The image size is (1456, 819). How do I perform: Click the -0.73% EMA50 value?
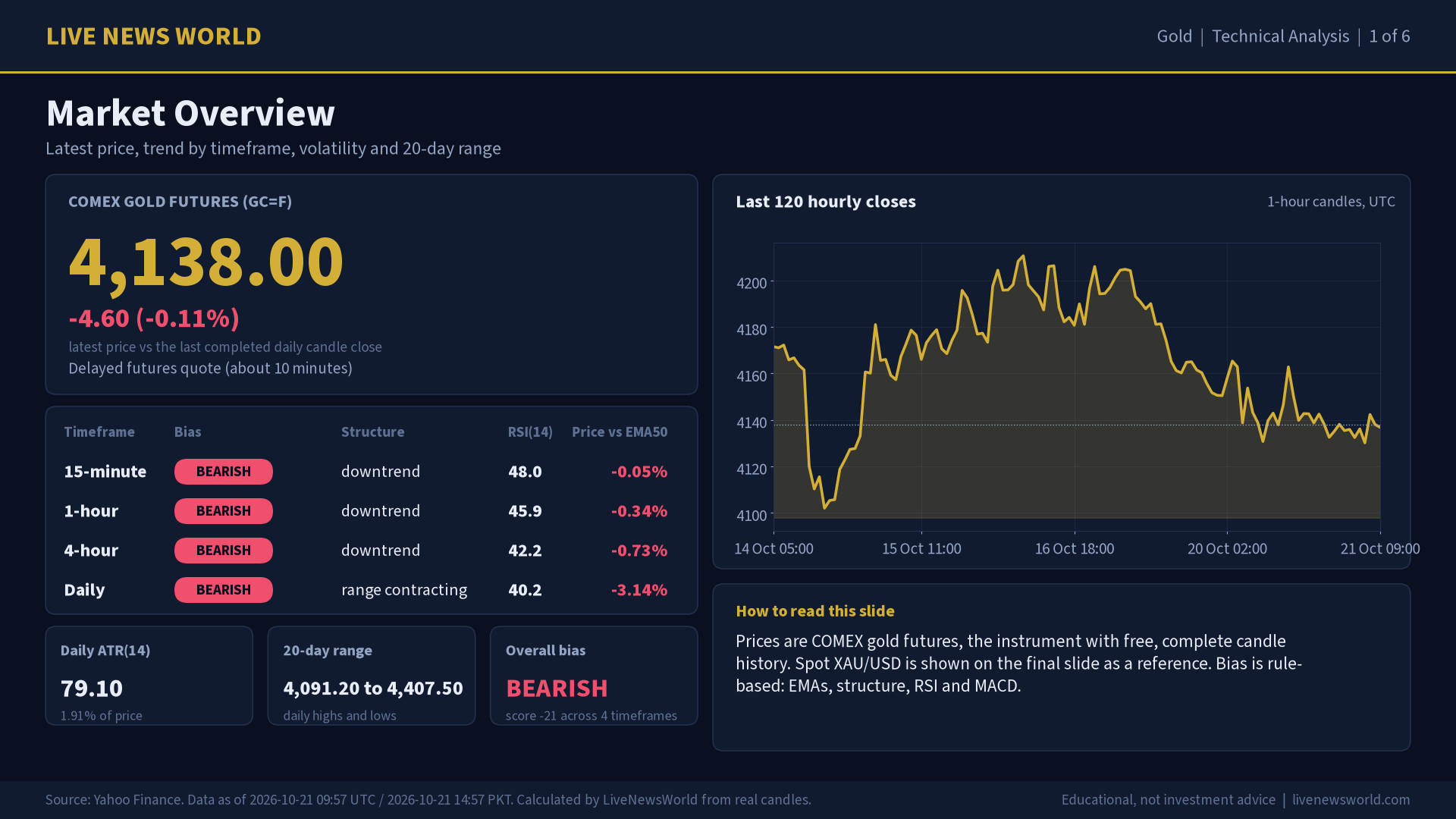pyautogui.click(x=639, y=551)
